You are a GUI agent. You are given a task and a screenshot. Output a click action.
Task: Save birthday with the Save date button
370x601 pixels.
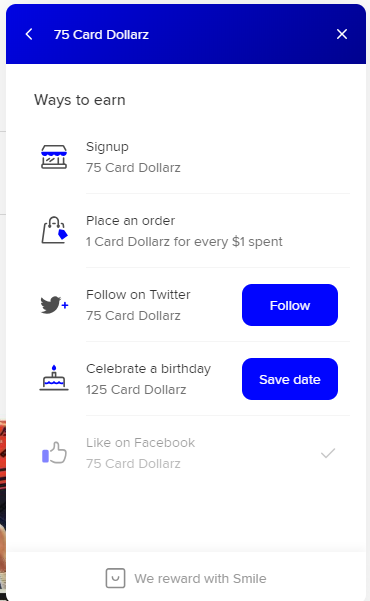pyautogui.click(x=290, y=379)
